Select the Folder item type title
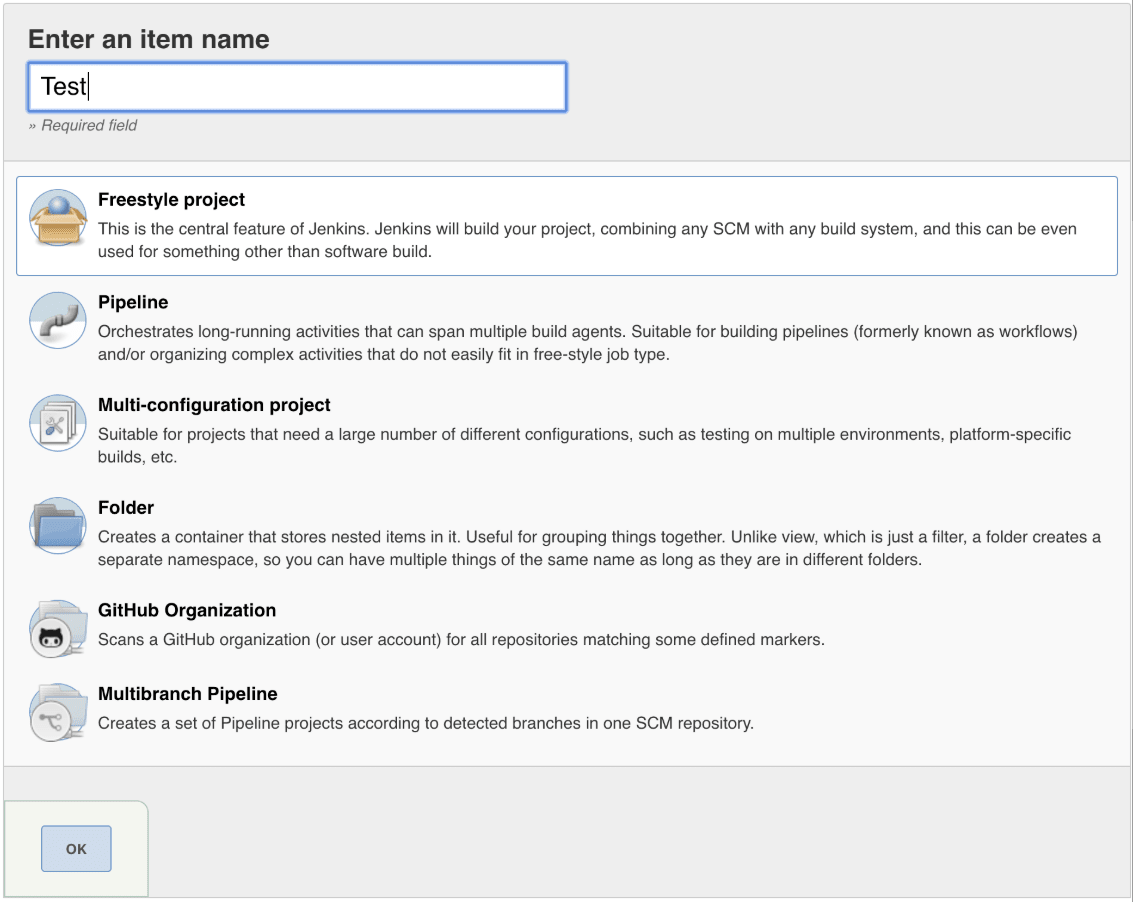The image size is (1133, 902). 126,507
